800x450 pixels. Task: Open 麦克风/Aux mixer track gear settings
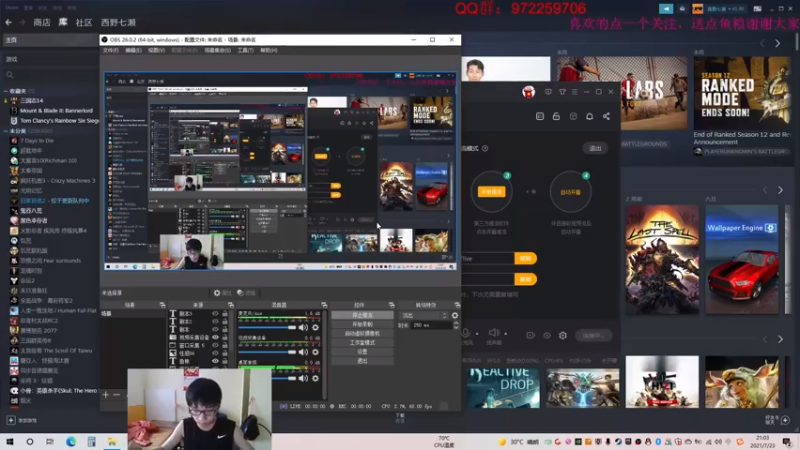click(315, 328)
